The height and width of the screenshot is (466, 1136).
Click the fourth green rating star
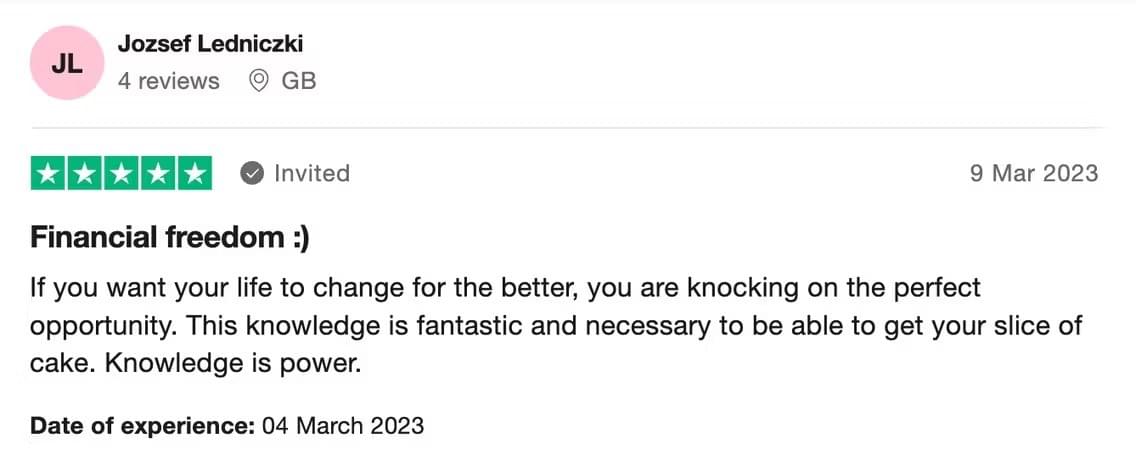point(157,173)
